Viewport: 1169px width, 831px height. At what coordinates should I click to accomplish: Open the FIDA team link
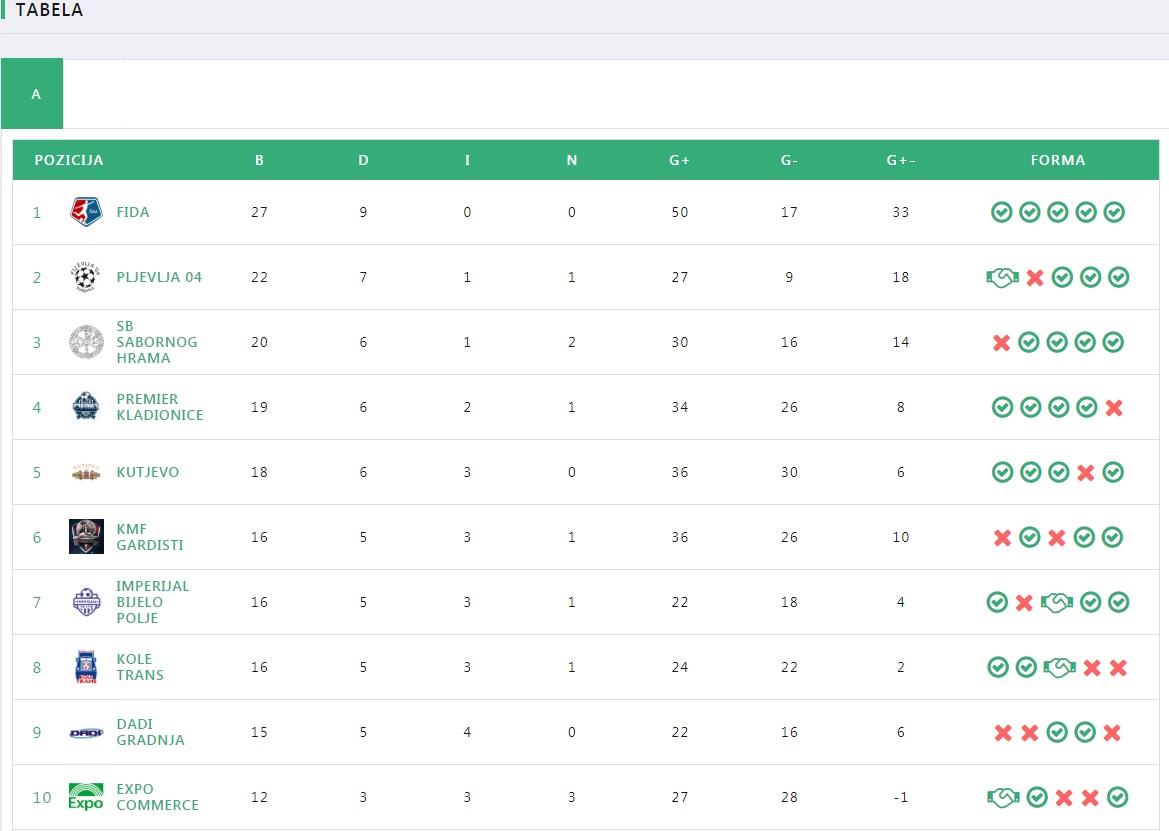pyautogui.click(x=133, y=212)
